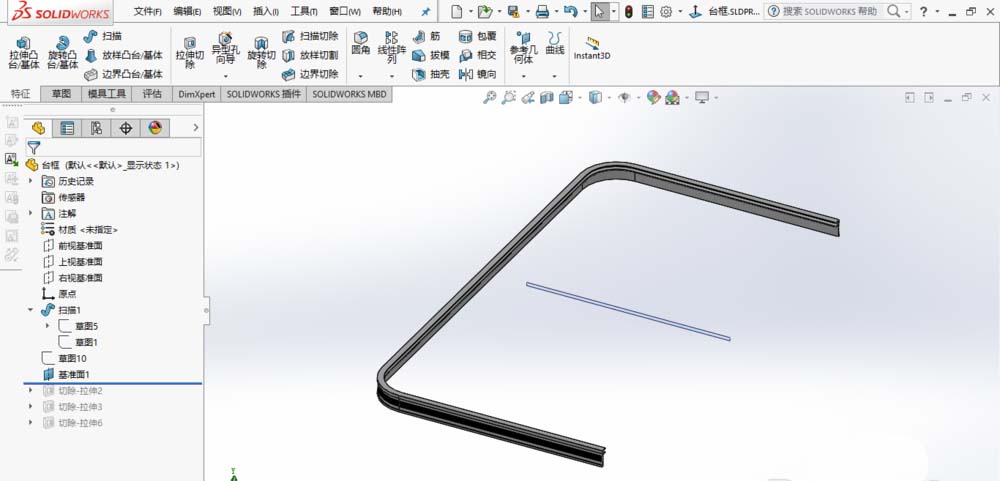Select the Draft (拔模) tool
This screenshot has height=481, width=1000.
click(431, 56)
